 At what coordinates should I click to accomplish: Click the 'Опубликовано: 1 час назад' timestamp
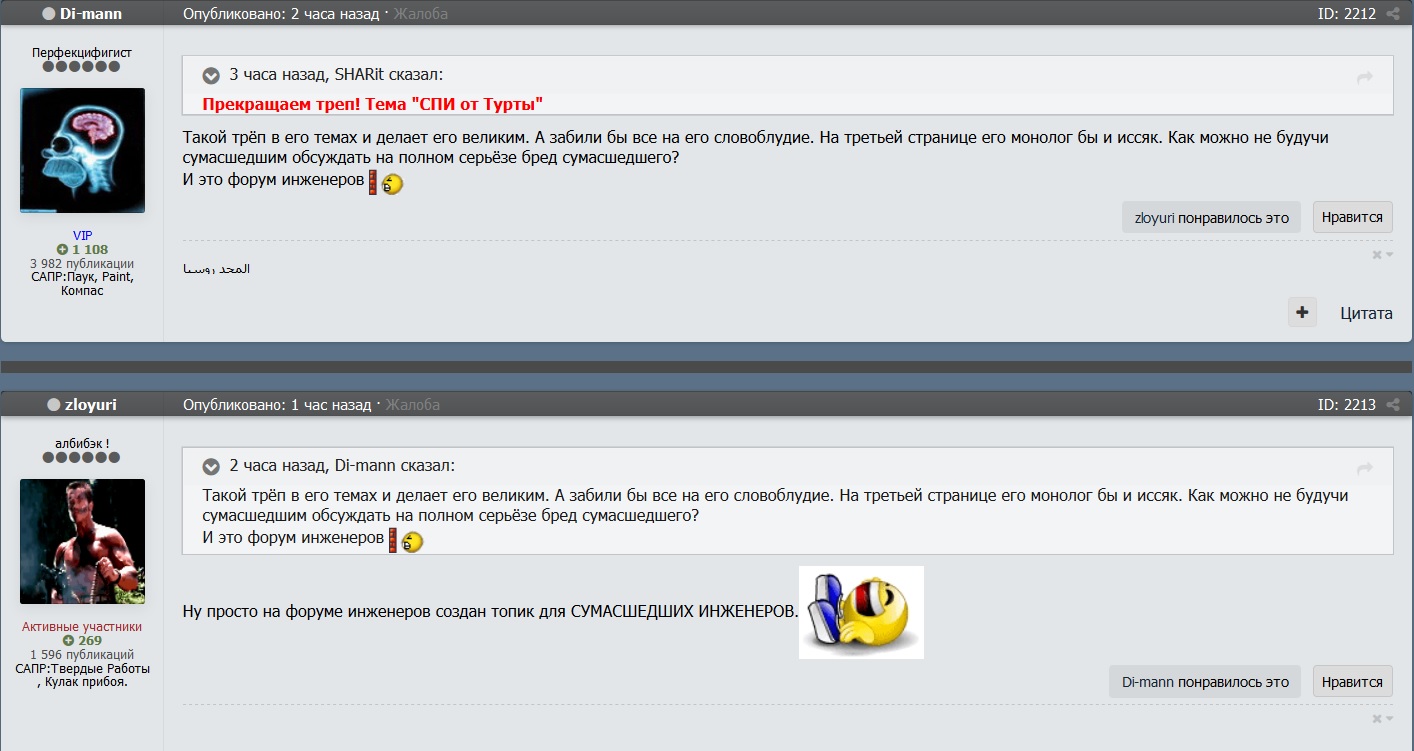(277, 405)
